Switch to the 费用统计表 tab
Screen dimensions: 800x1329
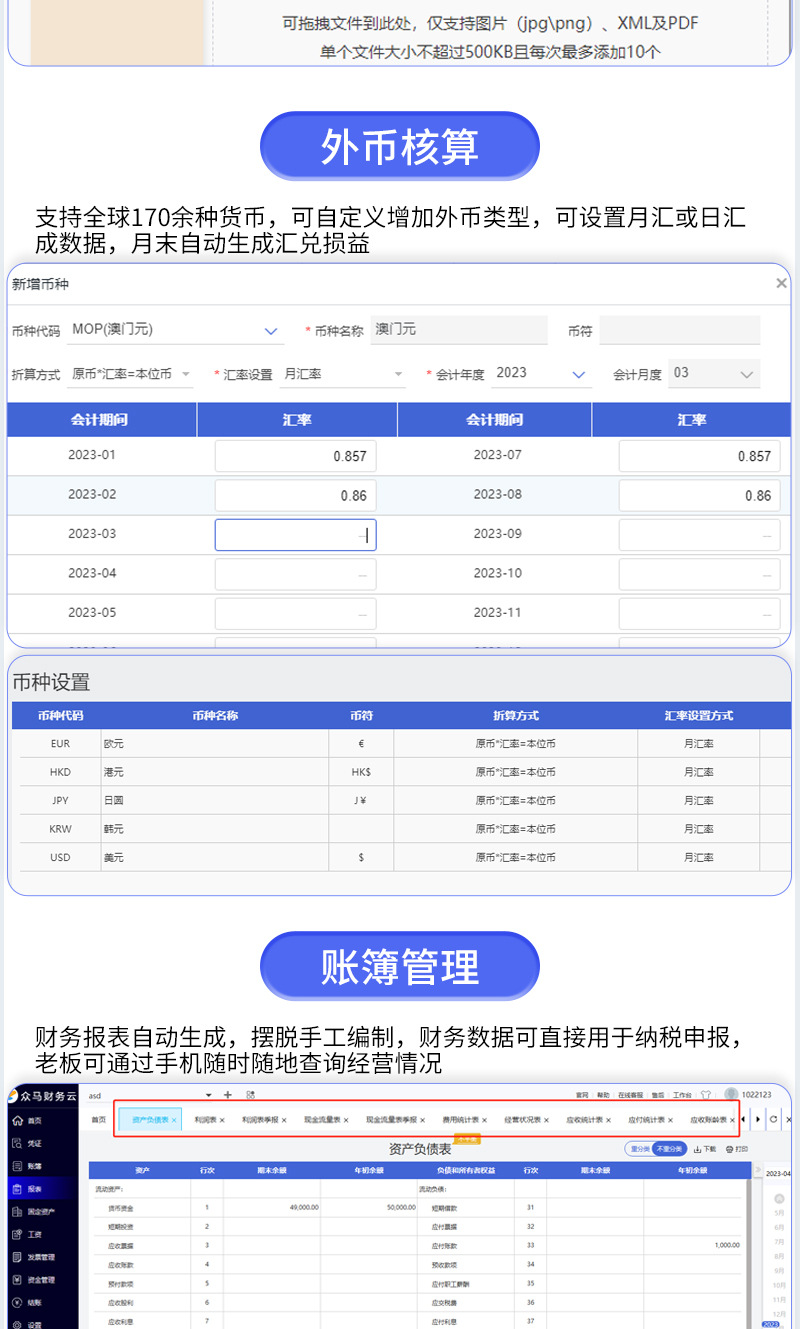tap(460, 1120)
